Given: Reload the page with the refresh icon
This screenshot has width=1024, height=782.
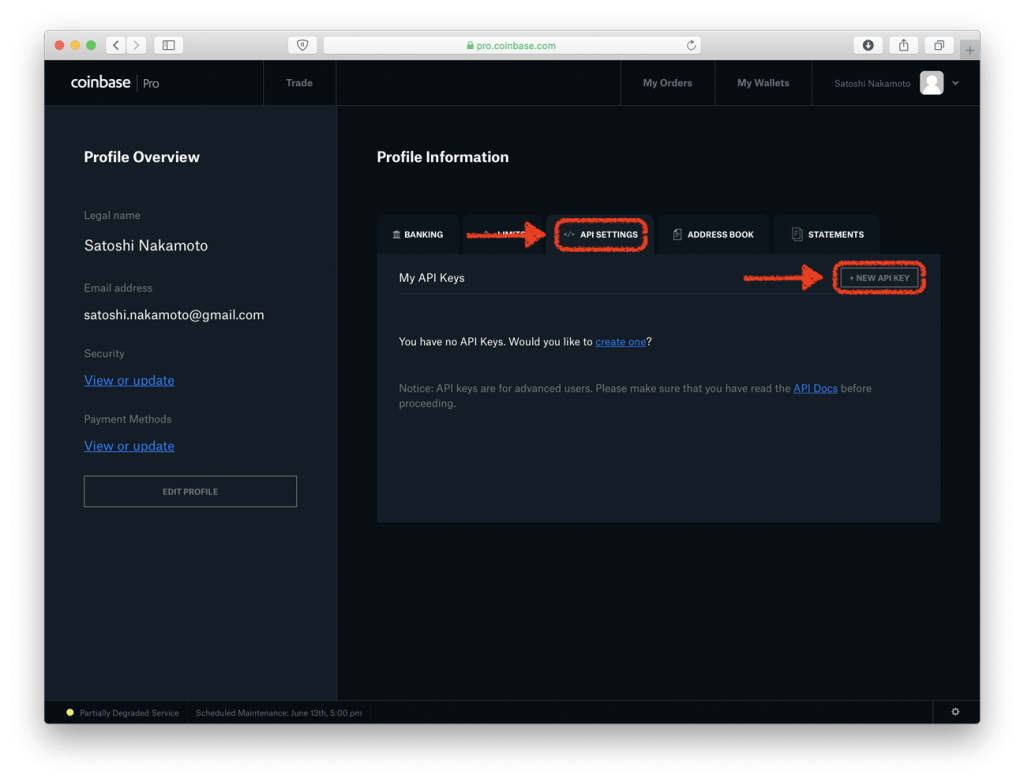Looking at the screenshot, I should pyautogui.click(x=691, y=45).
